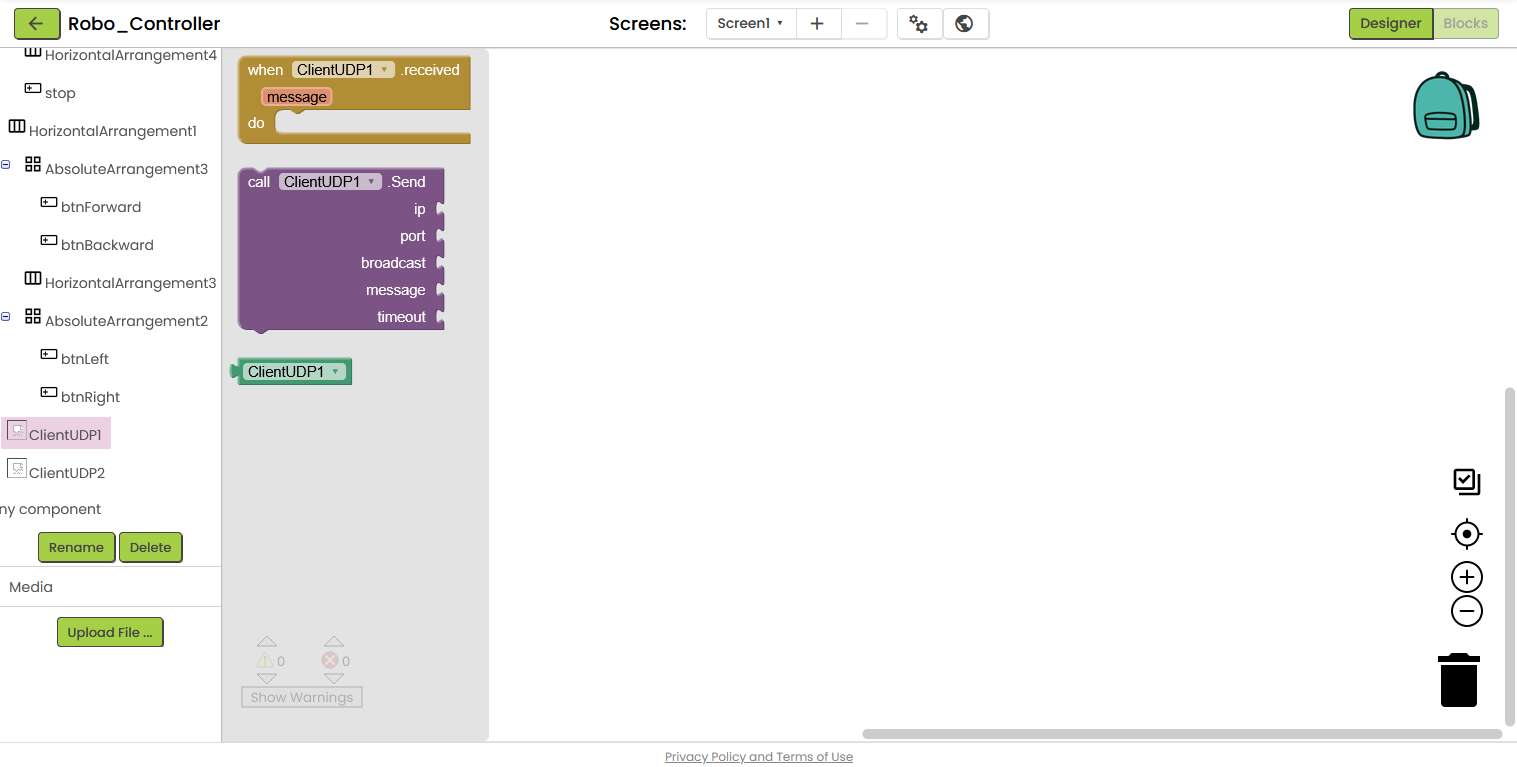Click the Robo_Controller project title
Viewport: 1517px width, 767px height.
coord(144,24)
